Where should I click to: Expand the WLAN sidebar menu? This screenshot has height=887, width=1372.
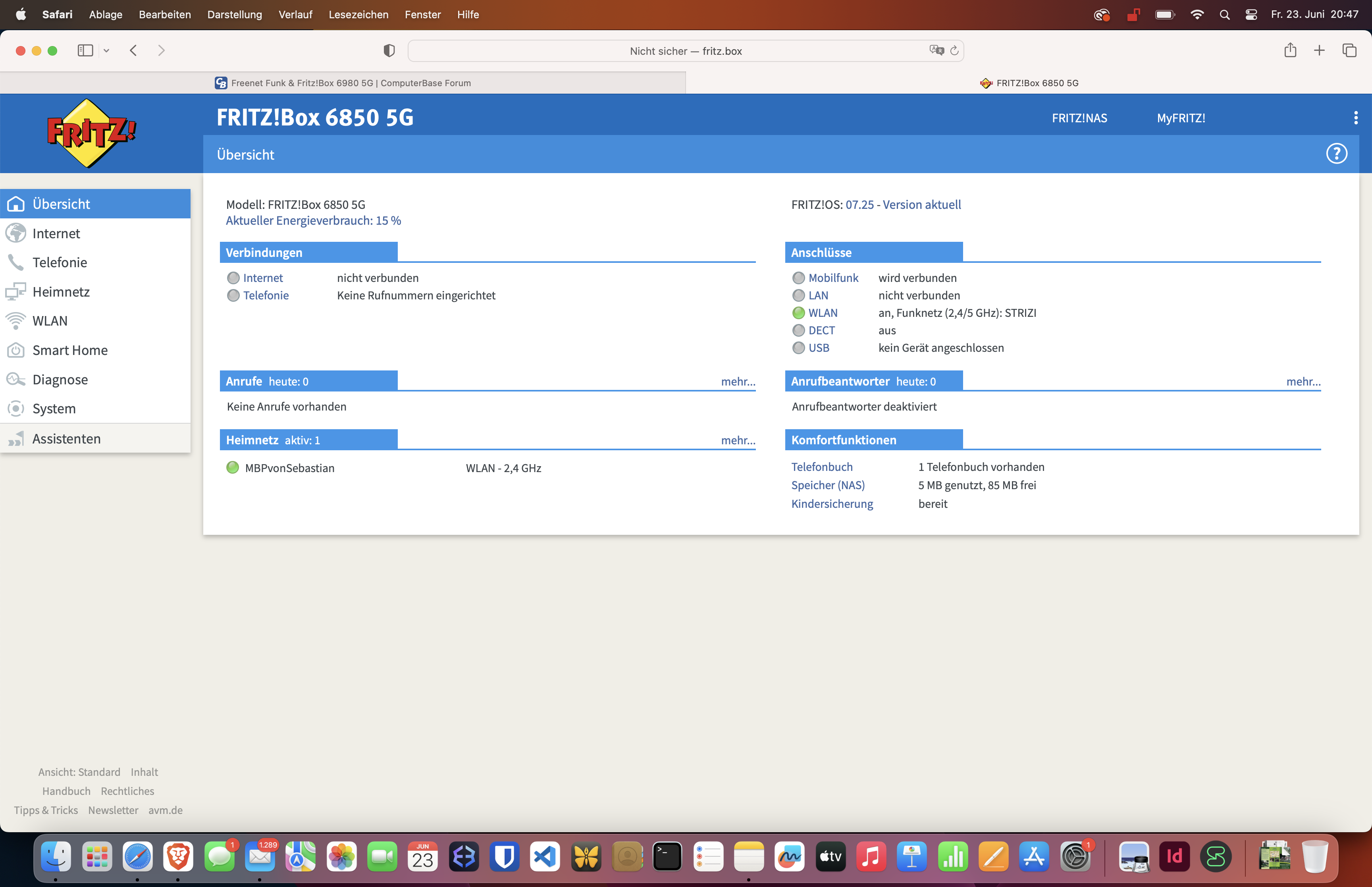click(x=50, y=321)
